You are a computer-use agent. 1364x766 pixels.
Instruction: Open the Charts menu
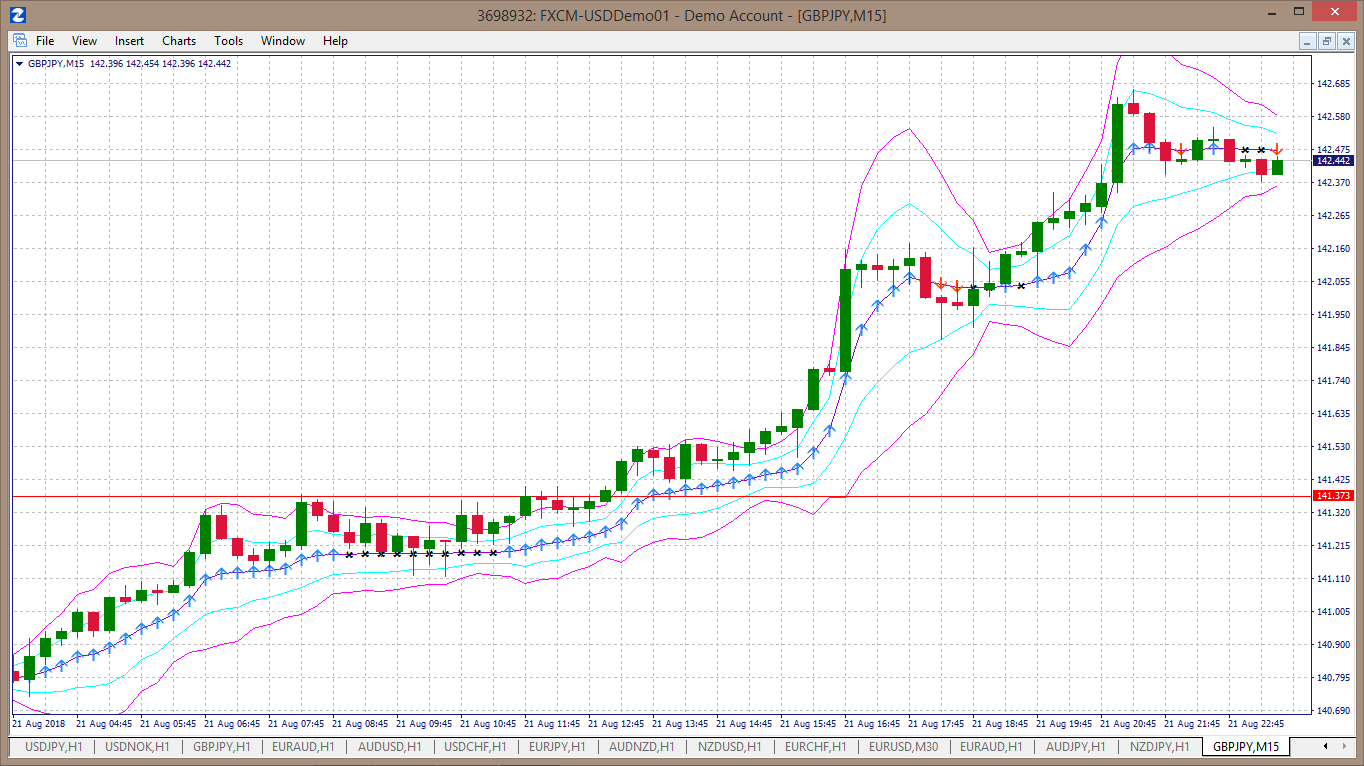point(179,41)
